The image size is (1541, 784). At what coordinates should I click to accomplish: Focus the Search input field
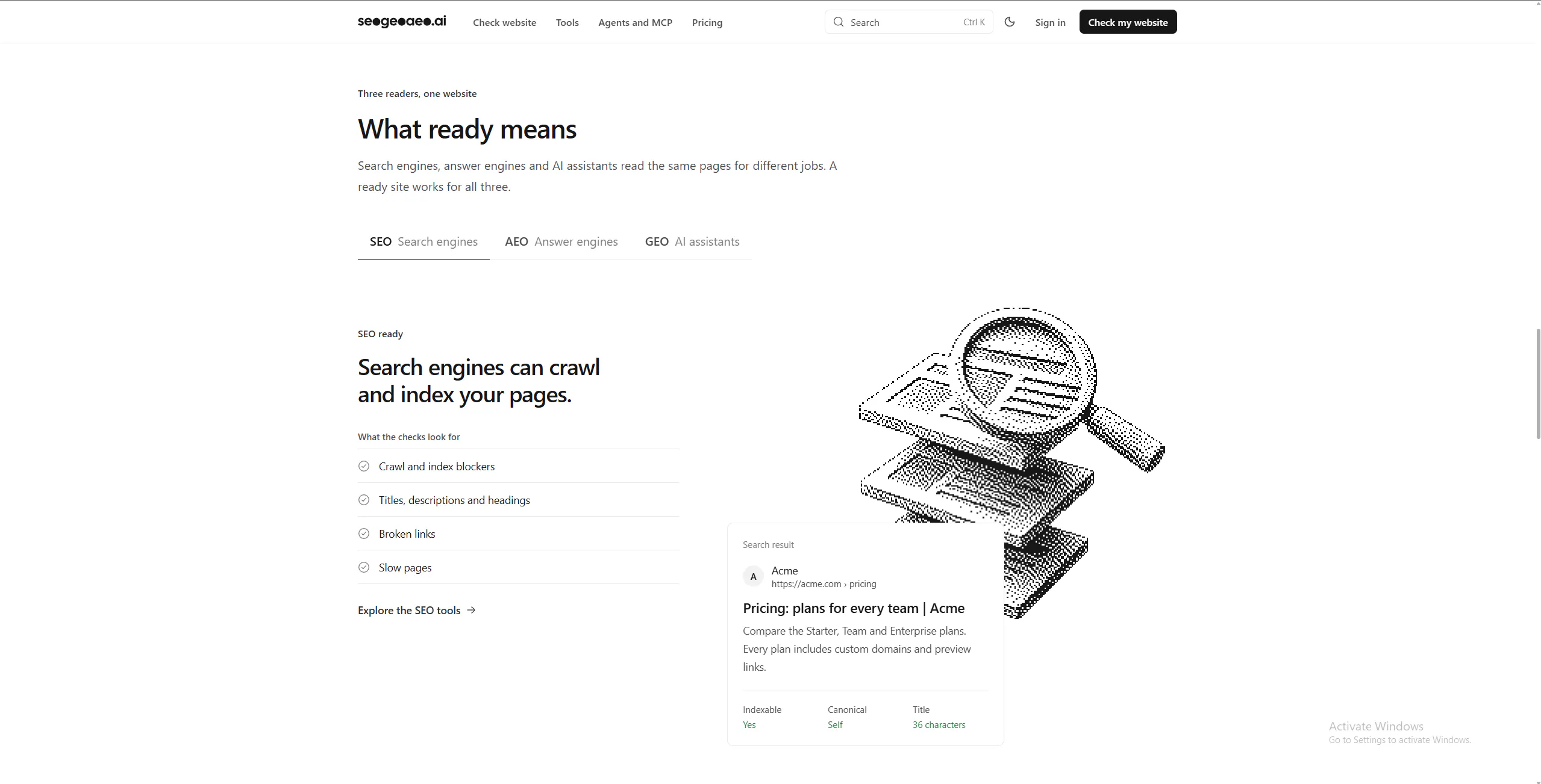pos(908,22)
